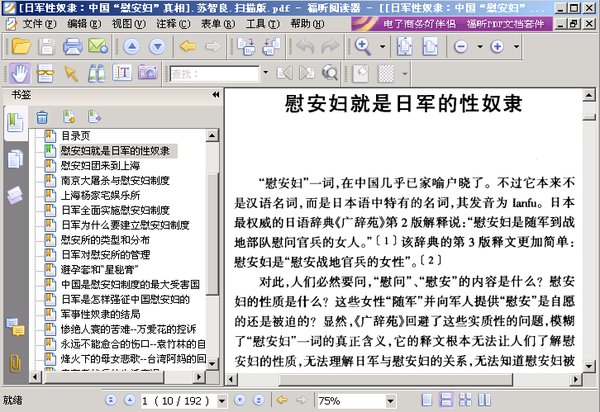Print the document via printer icon
This screenshot has width=600, height=412.
coord(72,46)
